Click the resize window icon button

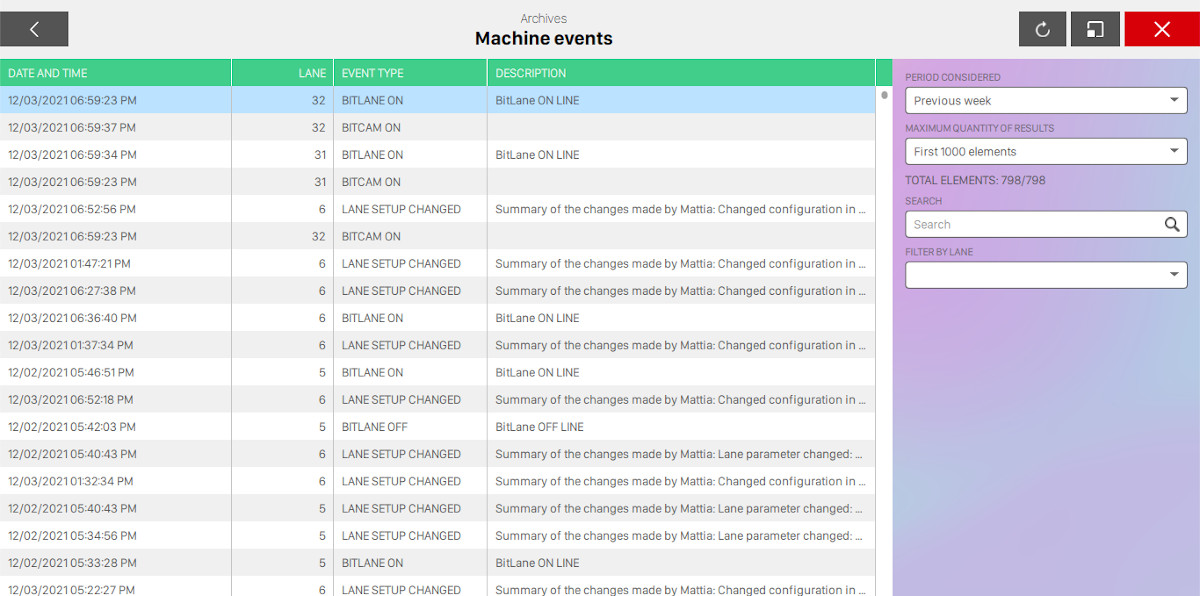tap(1095, 29)
